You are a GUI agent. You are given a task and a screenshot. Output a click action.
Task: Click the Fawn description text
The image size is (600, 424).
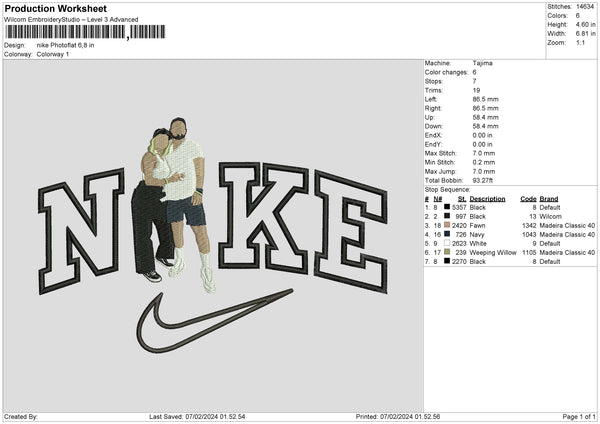point(477,226)
